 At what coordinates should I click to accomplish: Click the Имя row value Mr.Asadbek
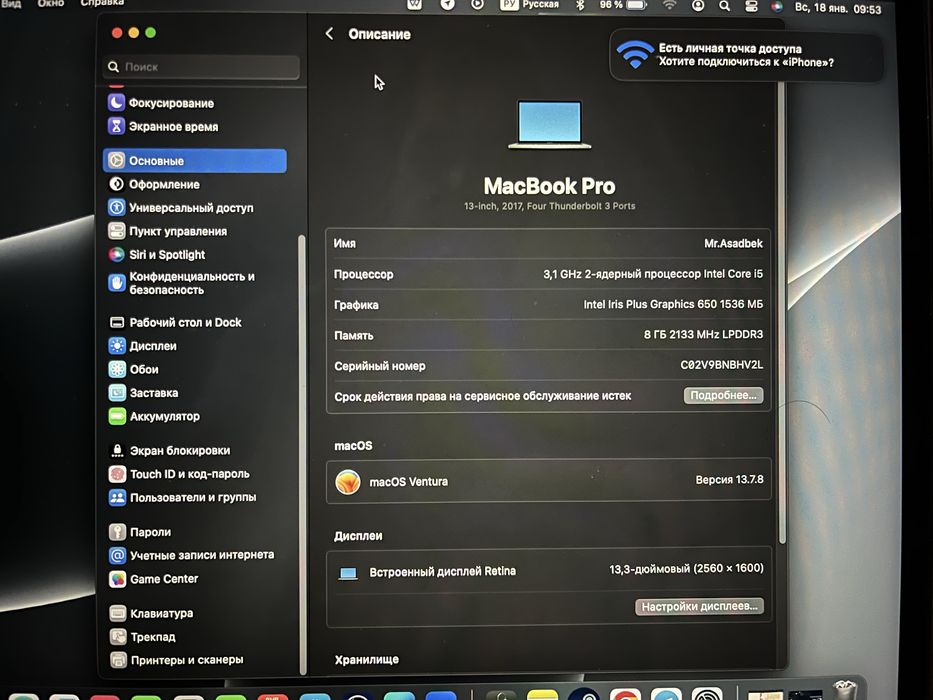point(733,243)
